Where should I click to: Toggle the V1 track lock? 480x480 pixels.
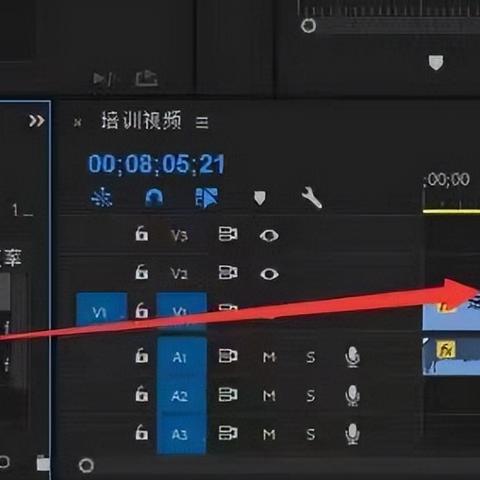[141, 311]
